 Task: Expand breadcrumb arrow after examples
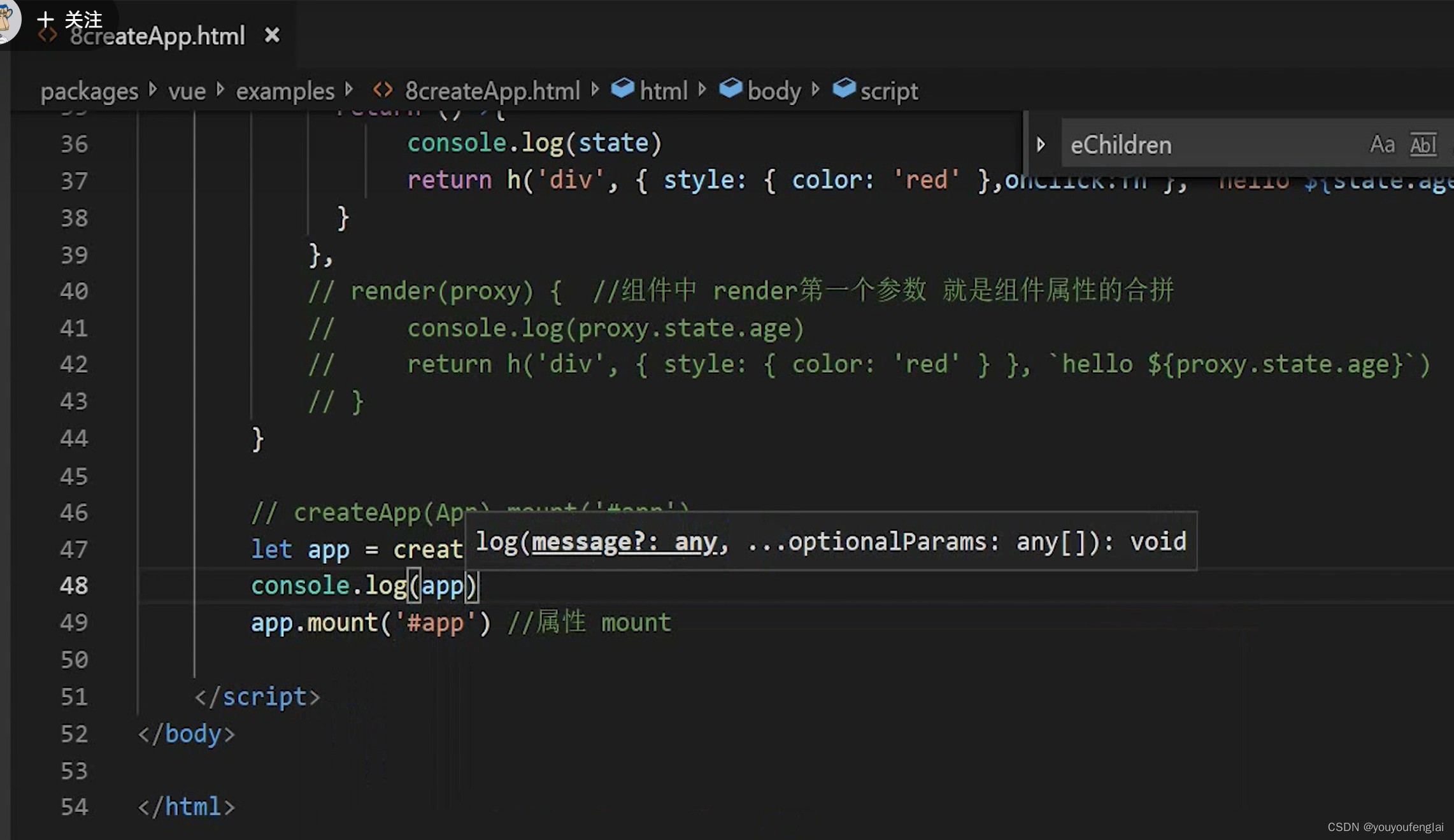pyautogui.click(x=349, y=89)
